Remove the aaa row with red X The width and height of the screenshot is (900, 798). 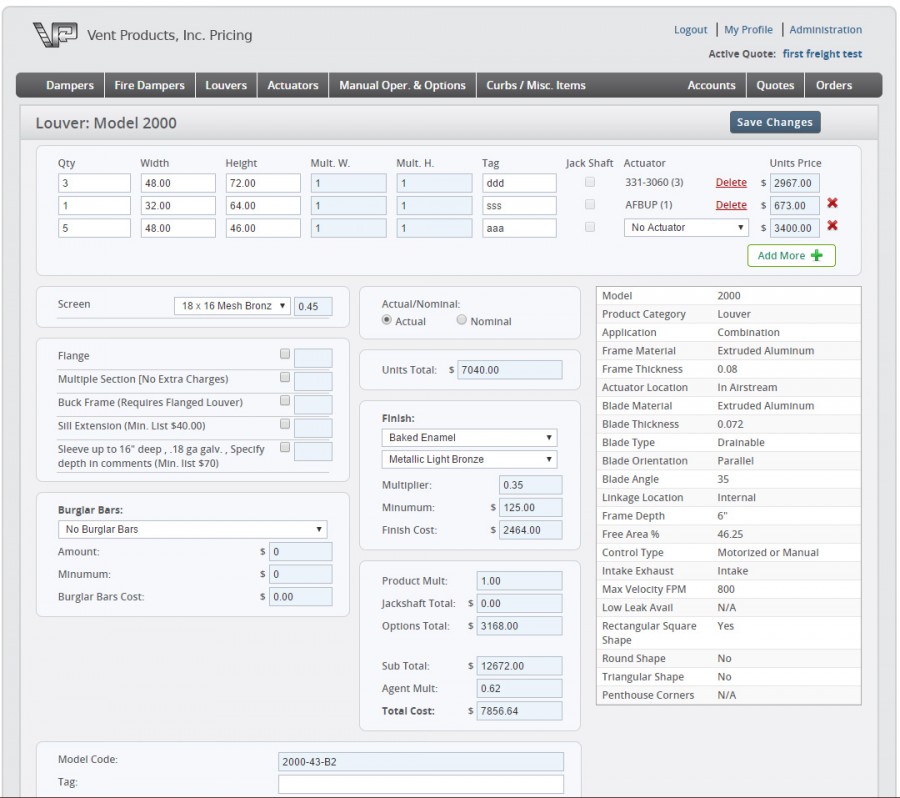point(832,226)
